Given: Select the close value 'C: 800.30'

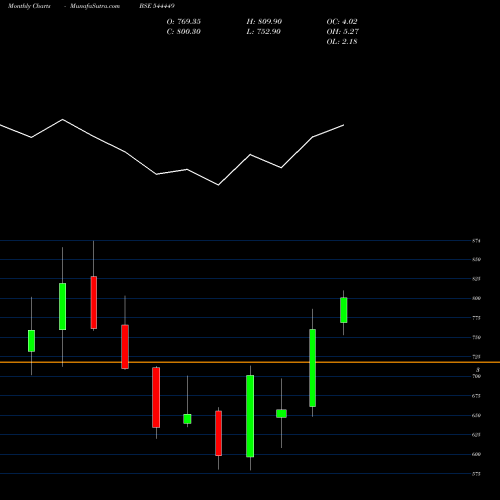Looking at the screenshot, I should point(184,31).
